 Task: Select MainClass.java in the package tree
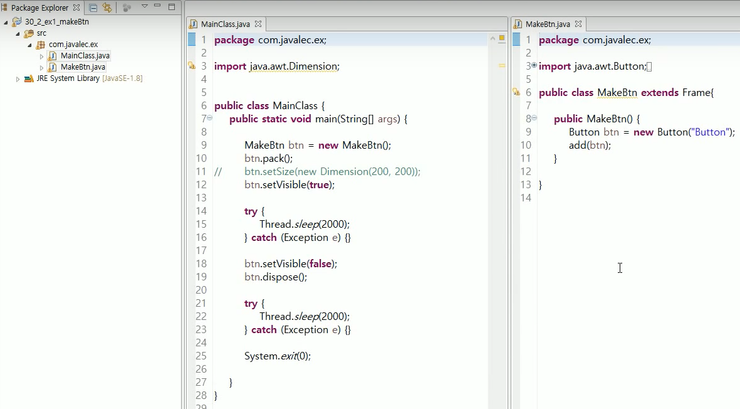[84, 56]
